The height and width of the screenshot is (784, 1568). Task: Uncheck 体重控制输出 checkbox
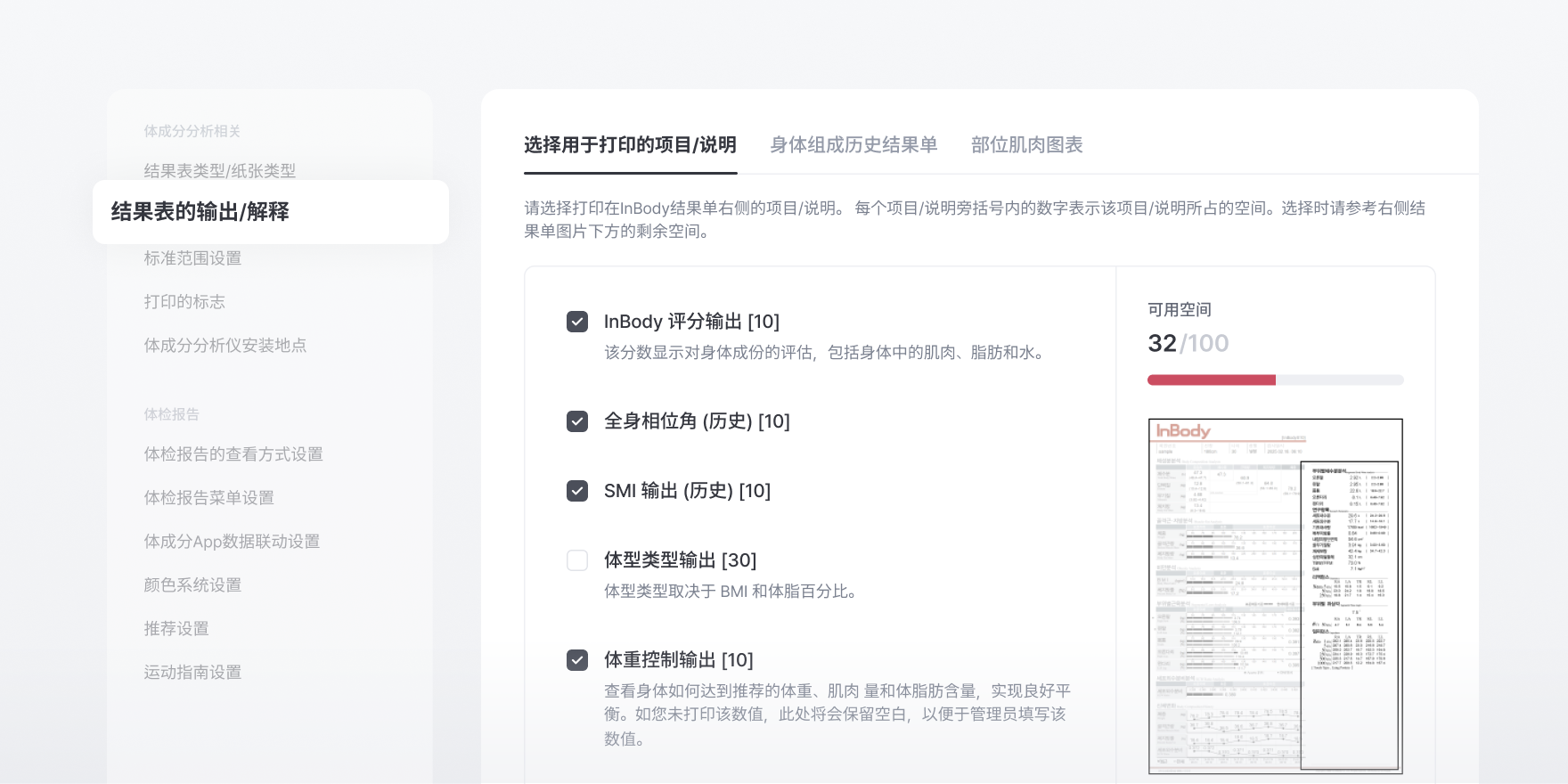coord(577,660)
